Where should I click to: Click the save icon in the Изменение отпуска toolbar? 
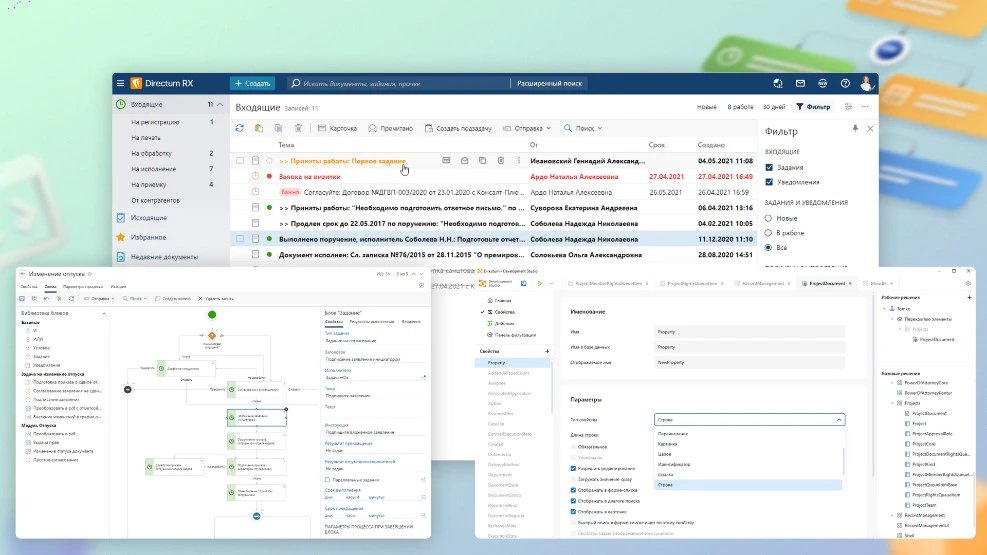pyautogui.click(x=22, y=298)
